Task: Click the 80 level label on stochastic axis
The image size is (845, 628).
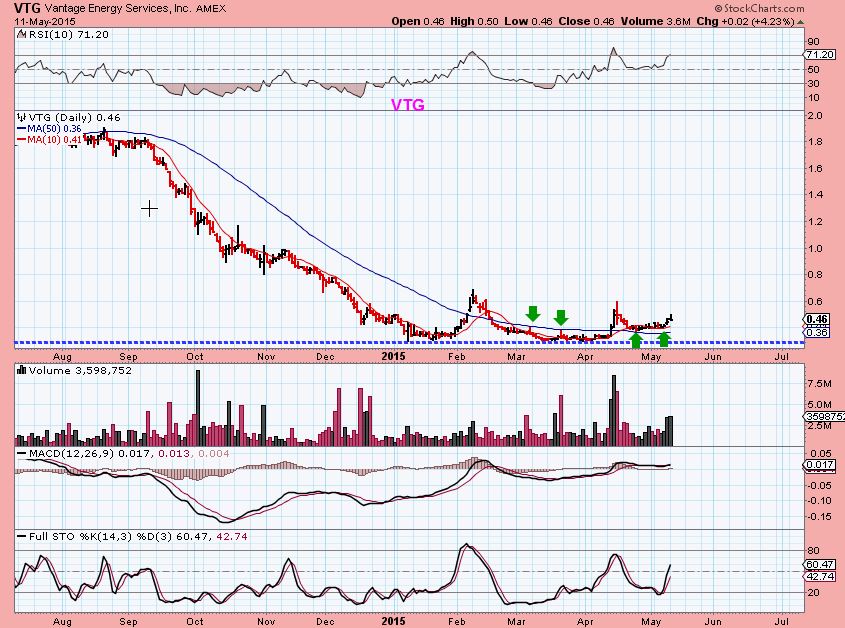Action: (814, 550)
